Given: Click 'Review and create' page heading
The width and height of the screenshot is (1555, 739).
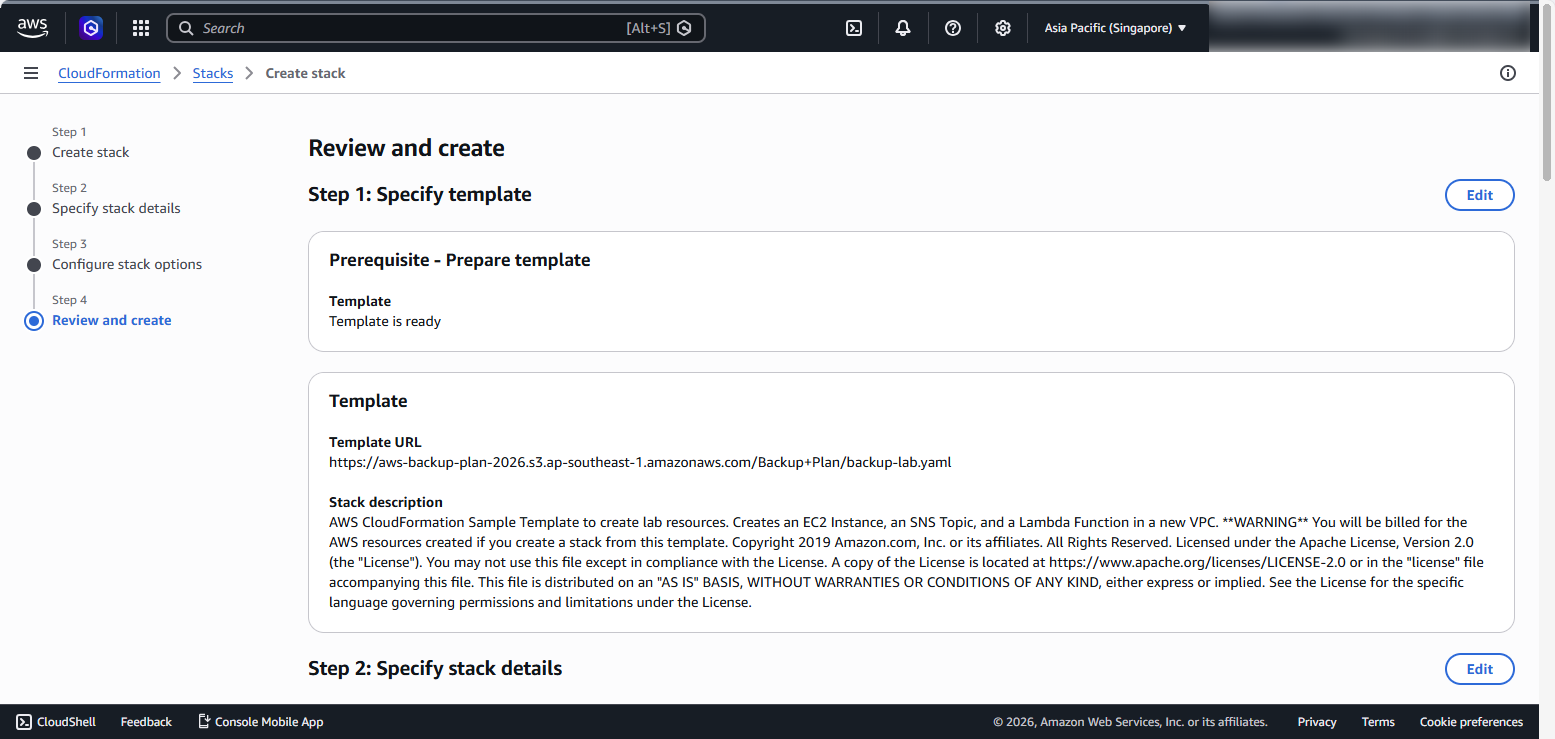Looking at the screenshot, I should [x=406, y=148].
